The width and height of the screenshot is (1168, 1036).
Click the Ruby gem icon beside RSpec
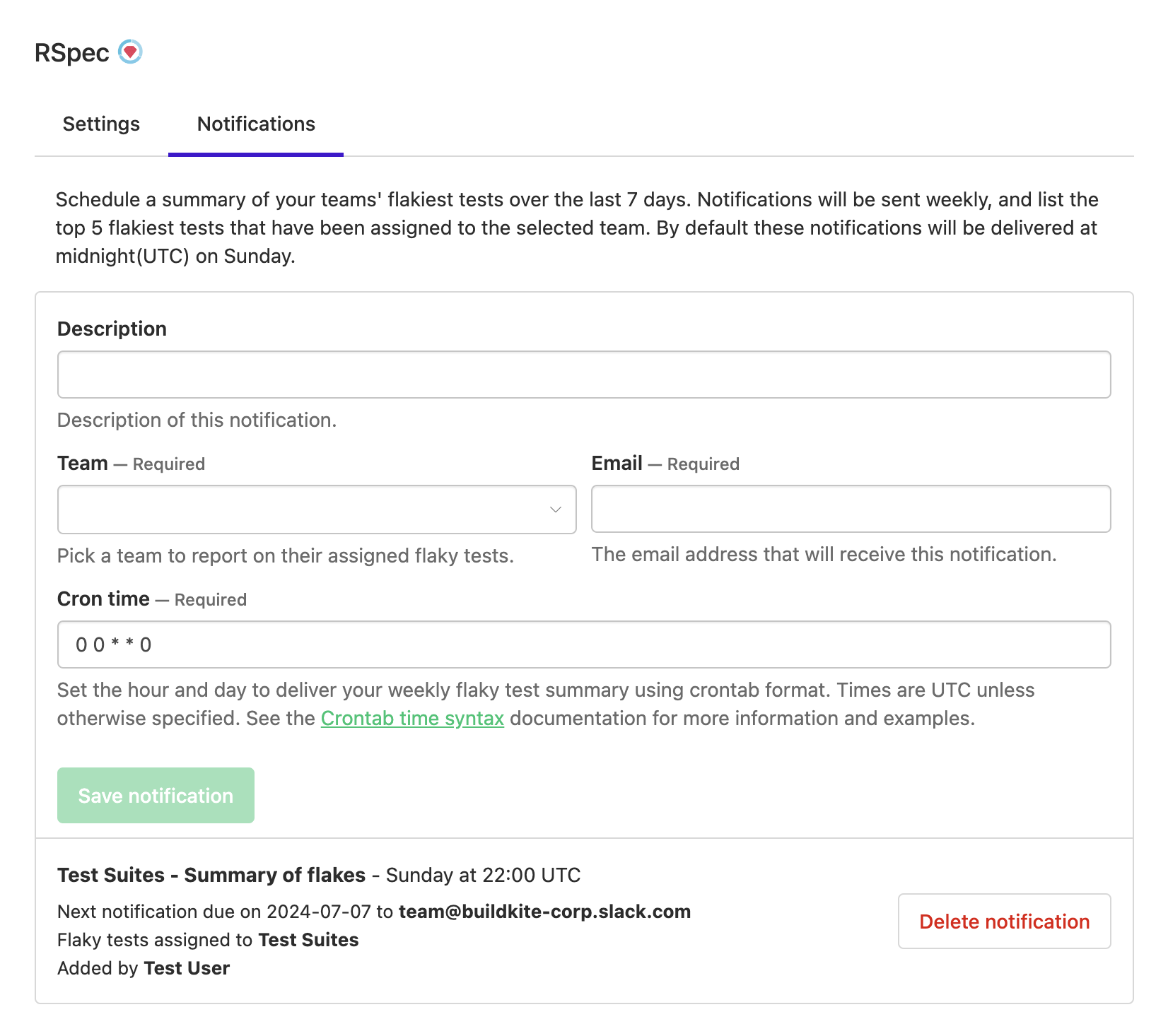pos(131,51)
